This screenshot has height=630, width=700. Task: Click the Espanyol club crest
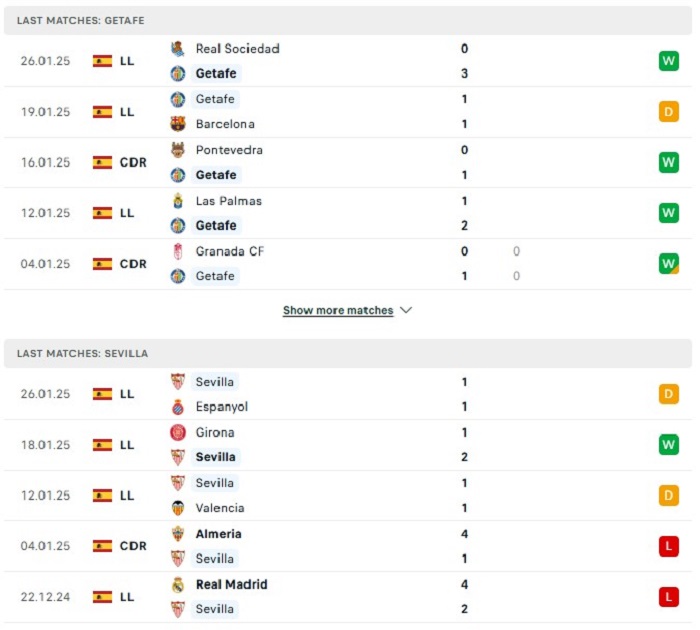tap(178, 407)
